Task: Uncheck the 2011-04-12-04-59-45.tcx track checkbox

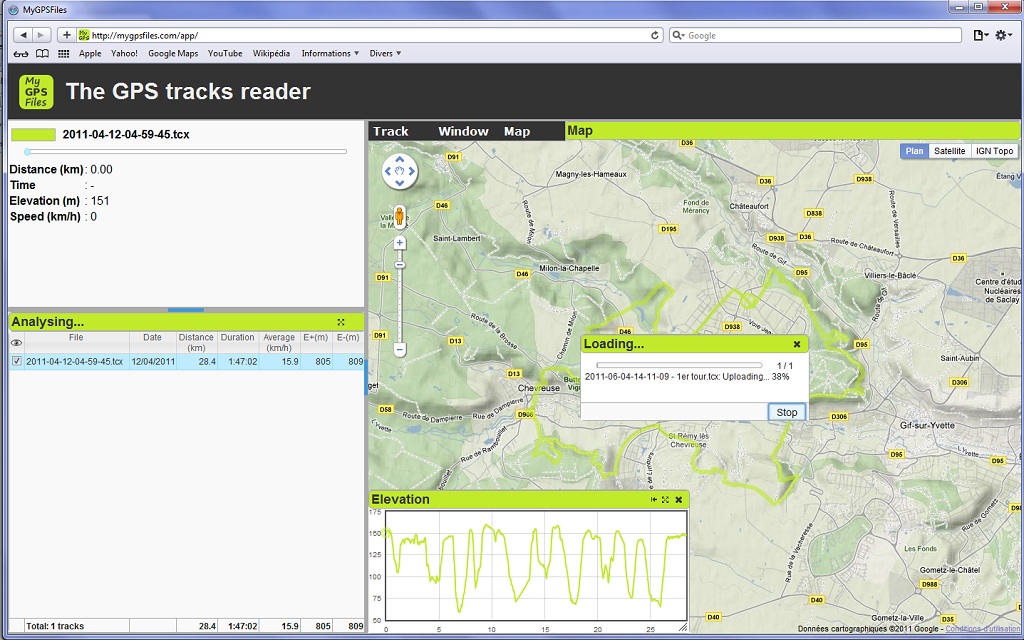Action: pyautogui.click(x=17, y=362)
